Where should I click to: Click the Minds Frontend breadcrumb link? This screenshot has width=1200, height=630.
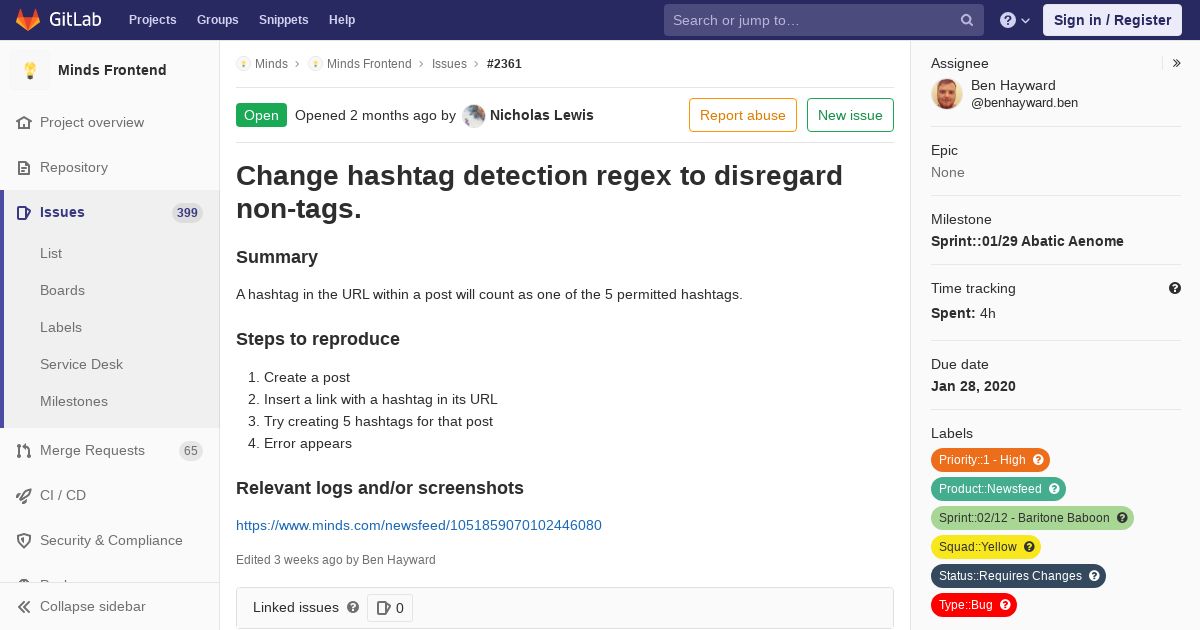point(369,64)
